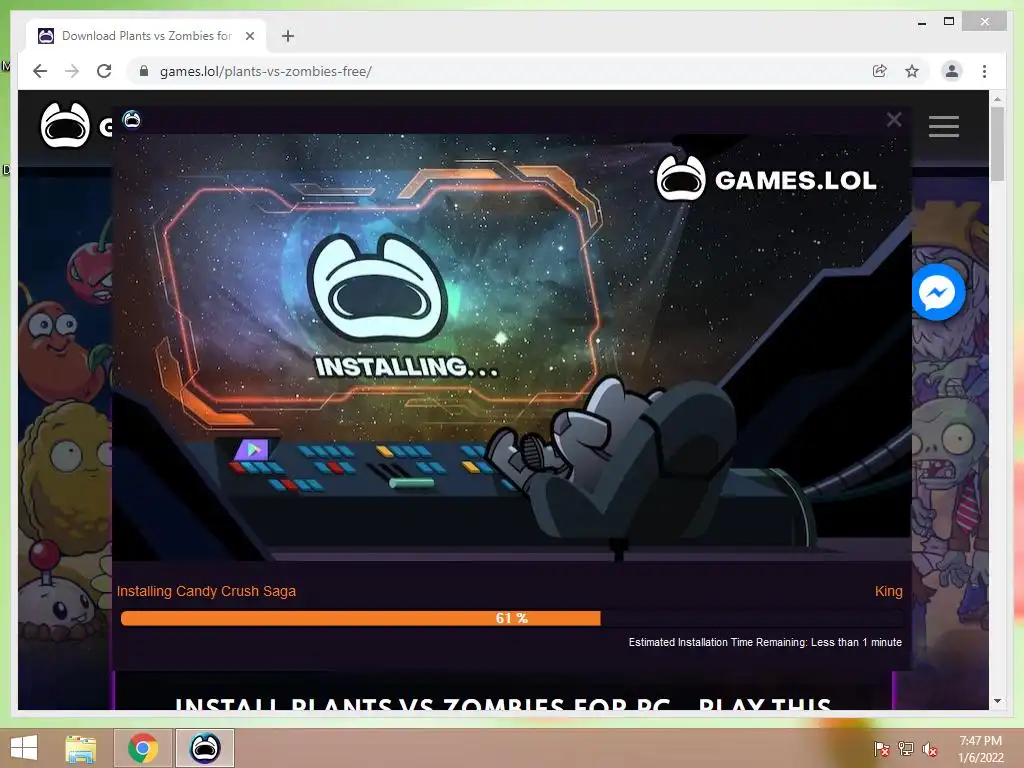Open the Messenger chat bubble
Image resolution: width=1024 pixels, height=768 pixels.
(938, 293)
